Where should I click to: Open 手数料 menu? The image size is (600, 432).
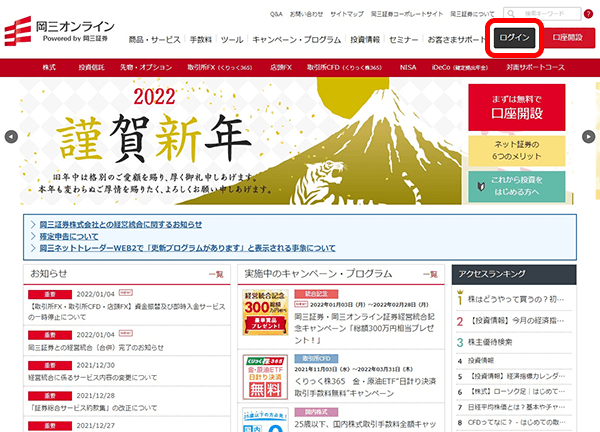[x=201, y=40]
